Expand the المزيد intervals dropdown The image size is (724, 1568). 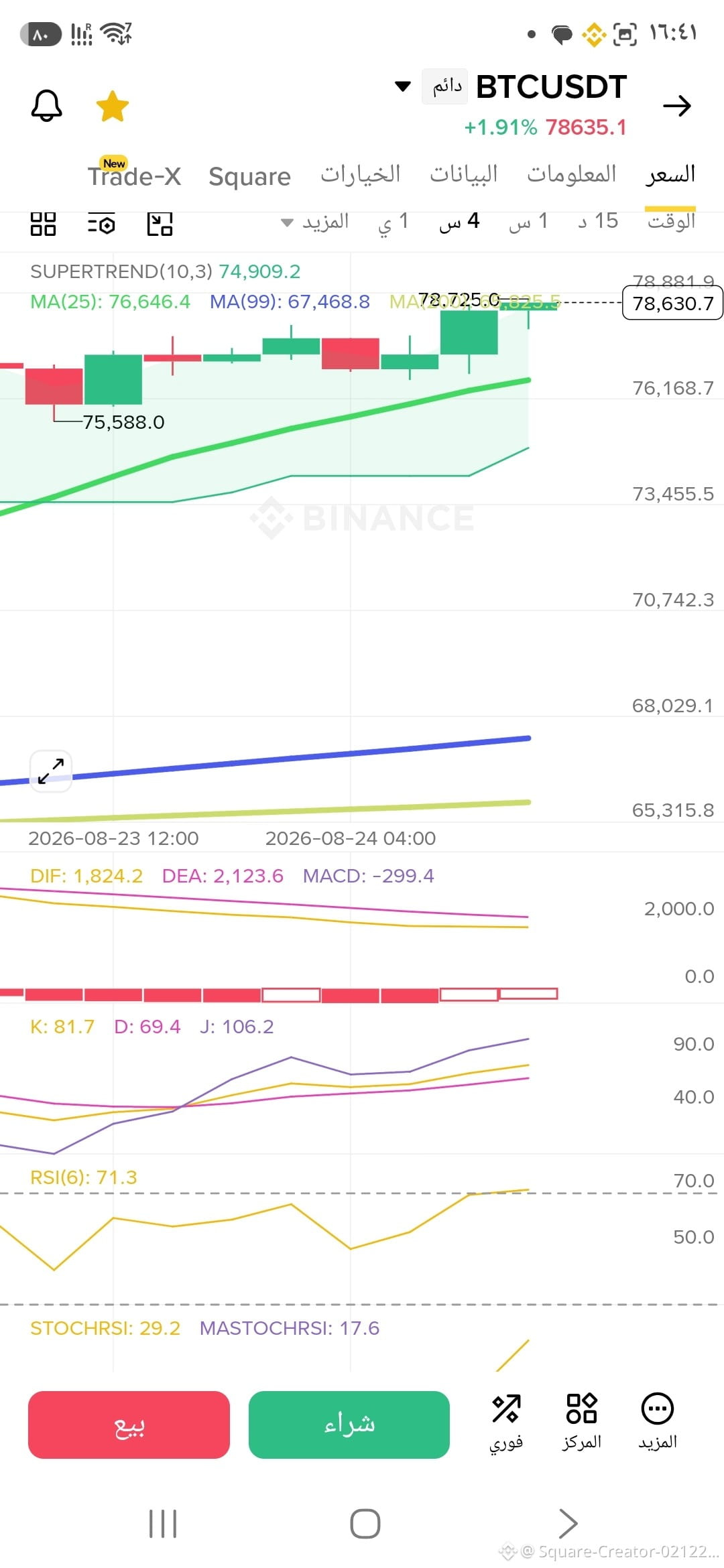click(x=315, y=221)
